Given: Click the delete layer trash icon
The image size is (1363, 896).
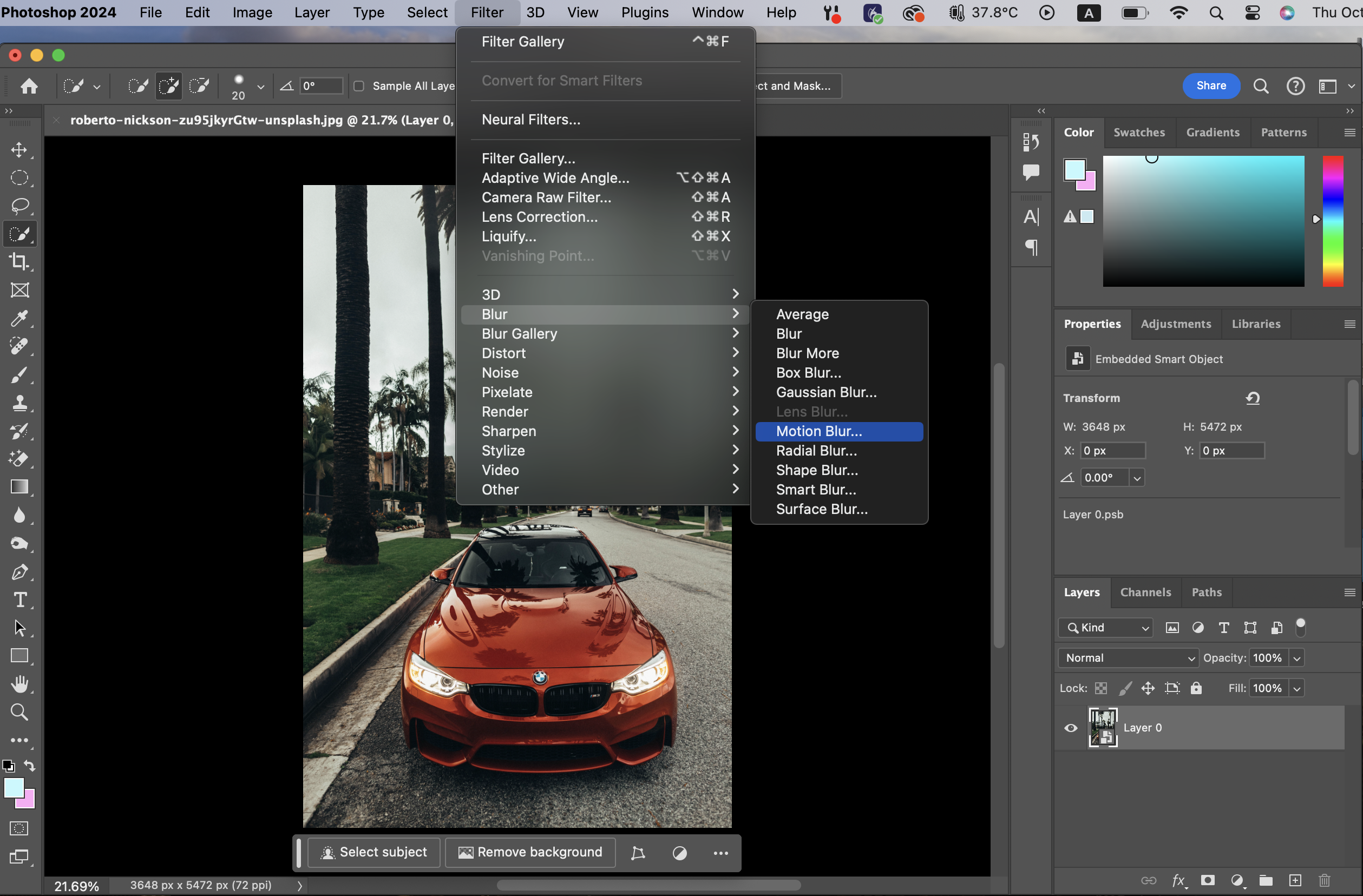Looking at the screenshot, I should (1325, 880).
